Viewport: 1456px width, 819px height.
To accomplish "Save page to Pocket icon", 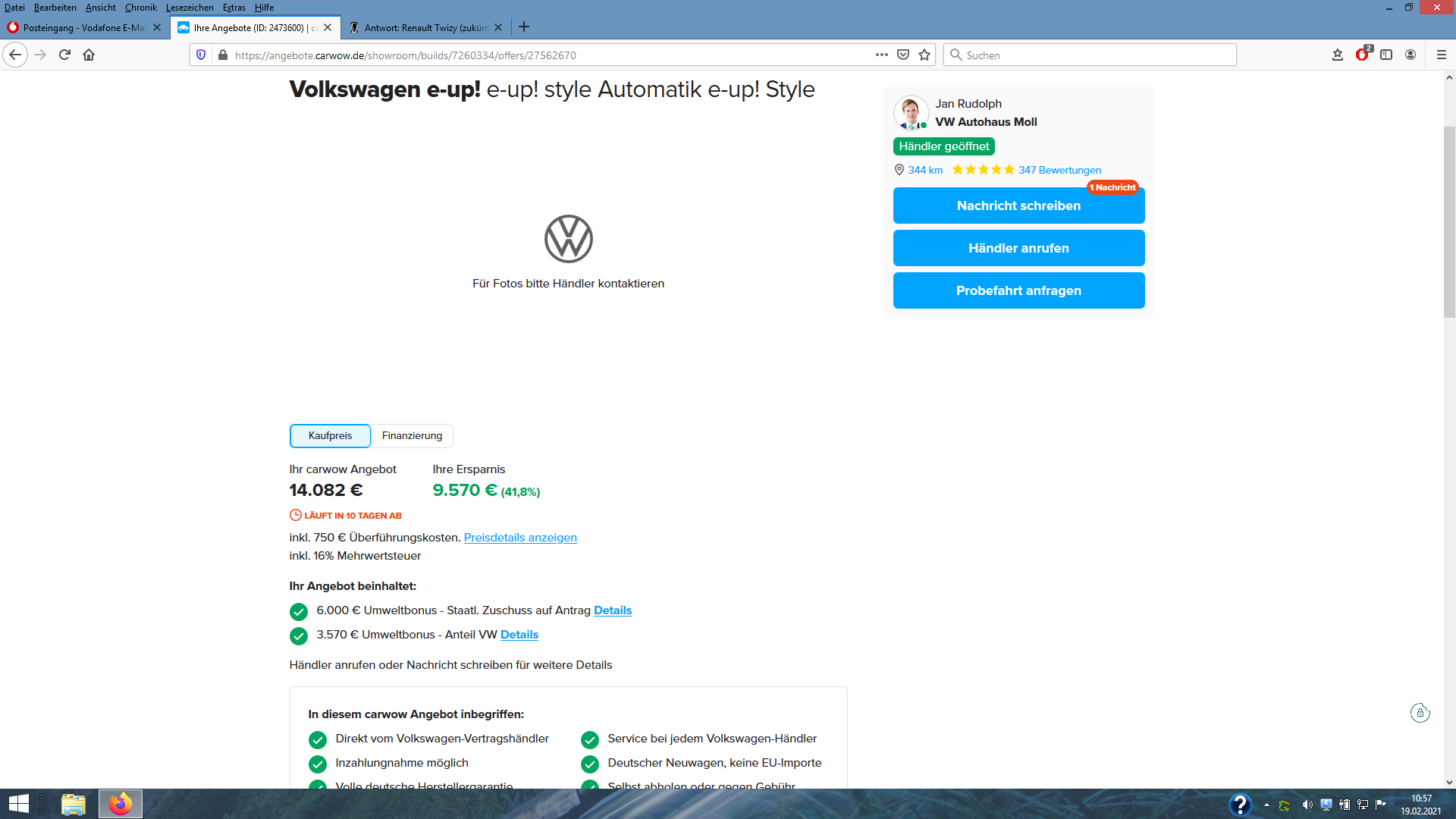I will pos(903,55).
